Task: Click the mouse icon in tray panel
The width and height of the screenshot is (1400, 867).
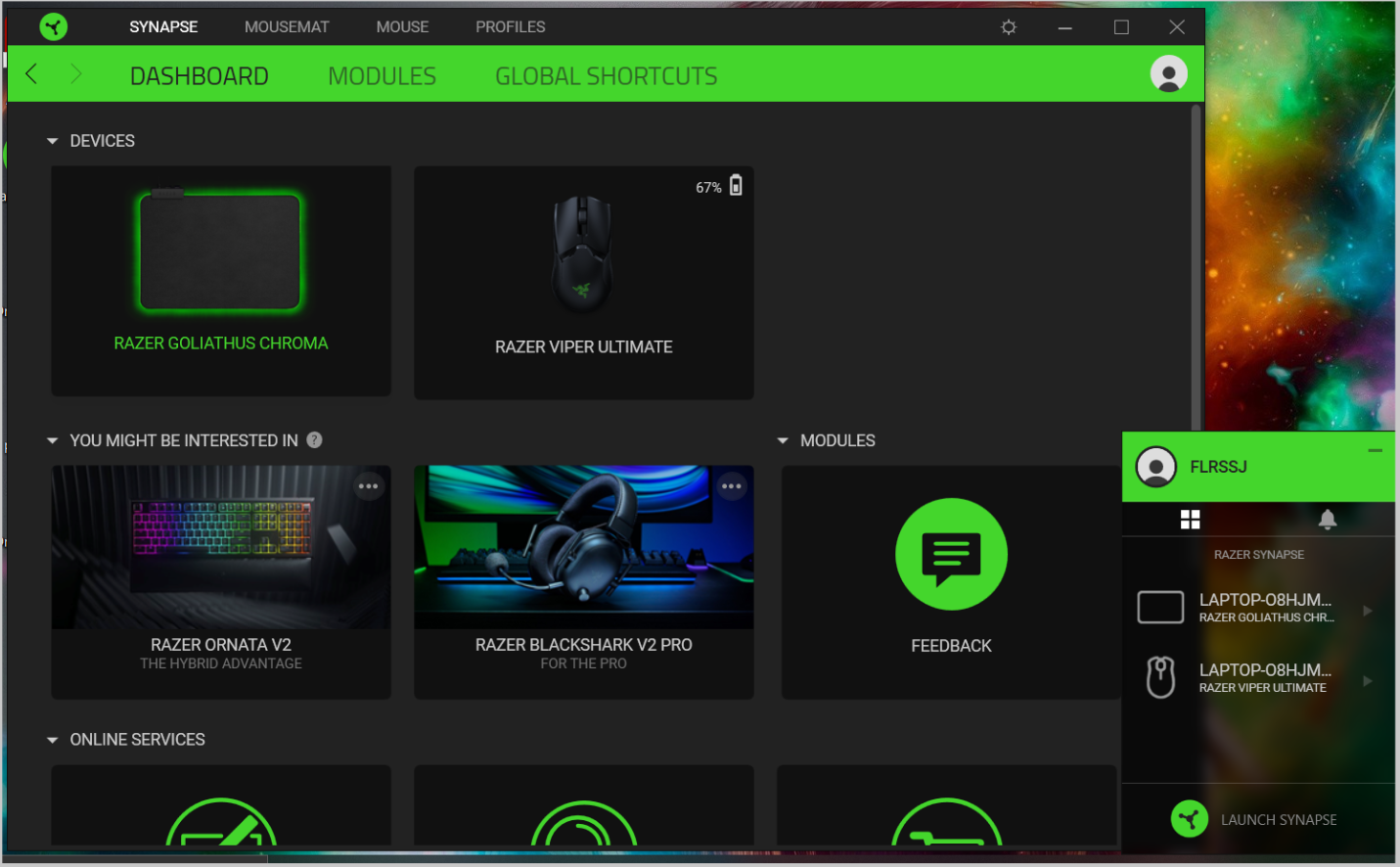Action: pos(1161,677)
